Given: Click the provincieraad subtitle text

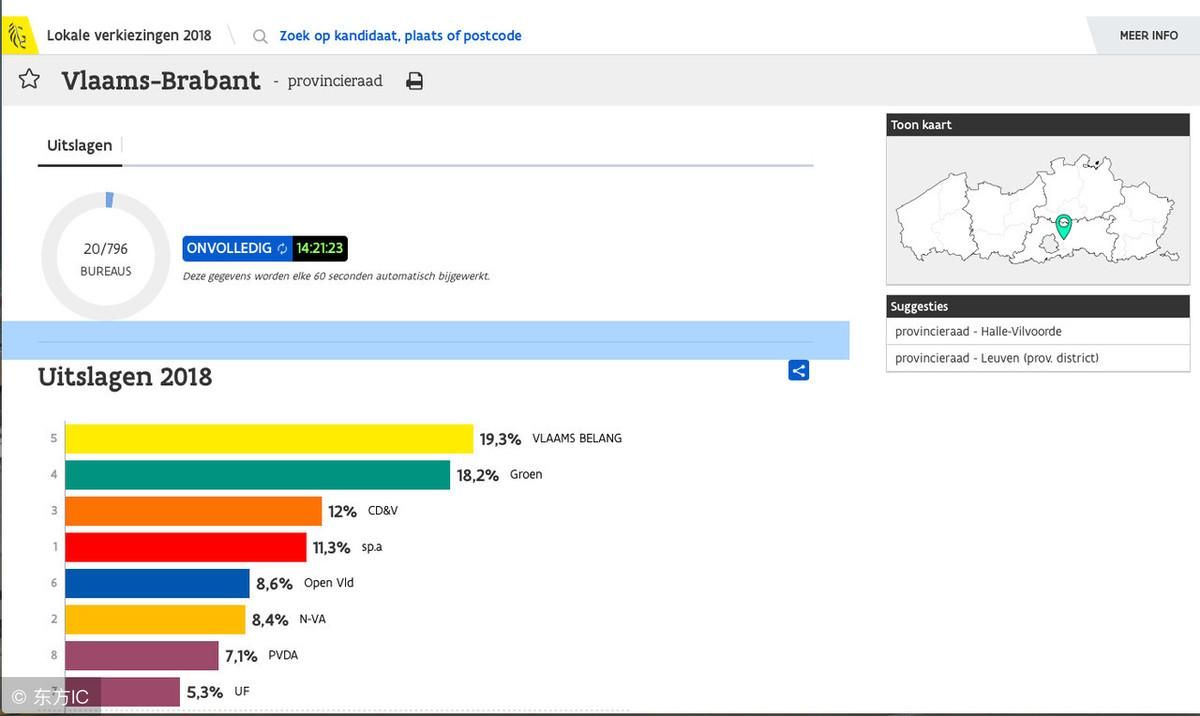Looking at the screenshot, I should click(335, 81).
